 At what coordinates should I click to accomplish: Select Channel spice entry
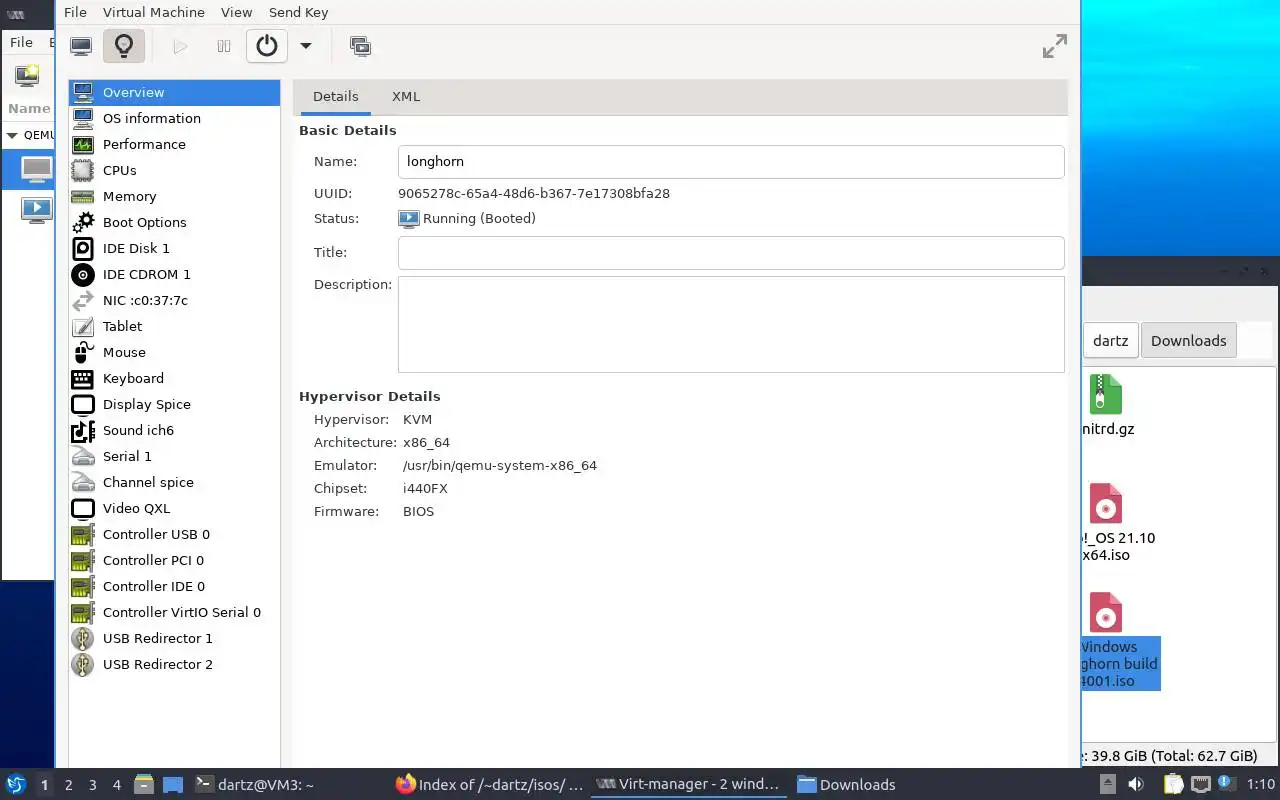point(174,482)
